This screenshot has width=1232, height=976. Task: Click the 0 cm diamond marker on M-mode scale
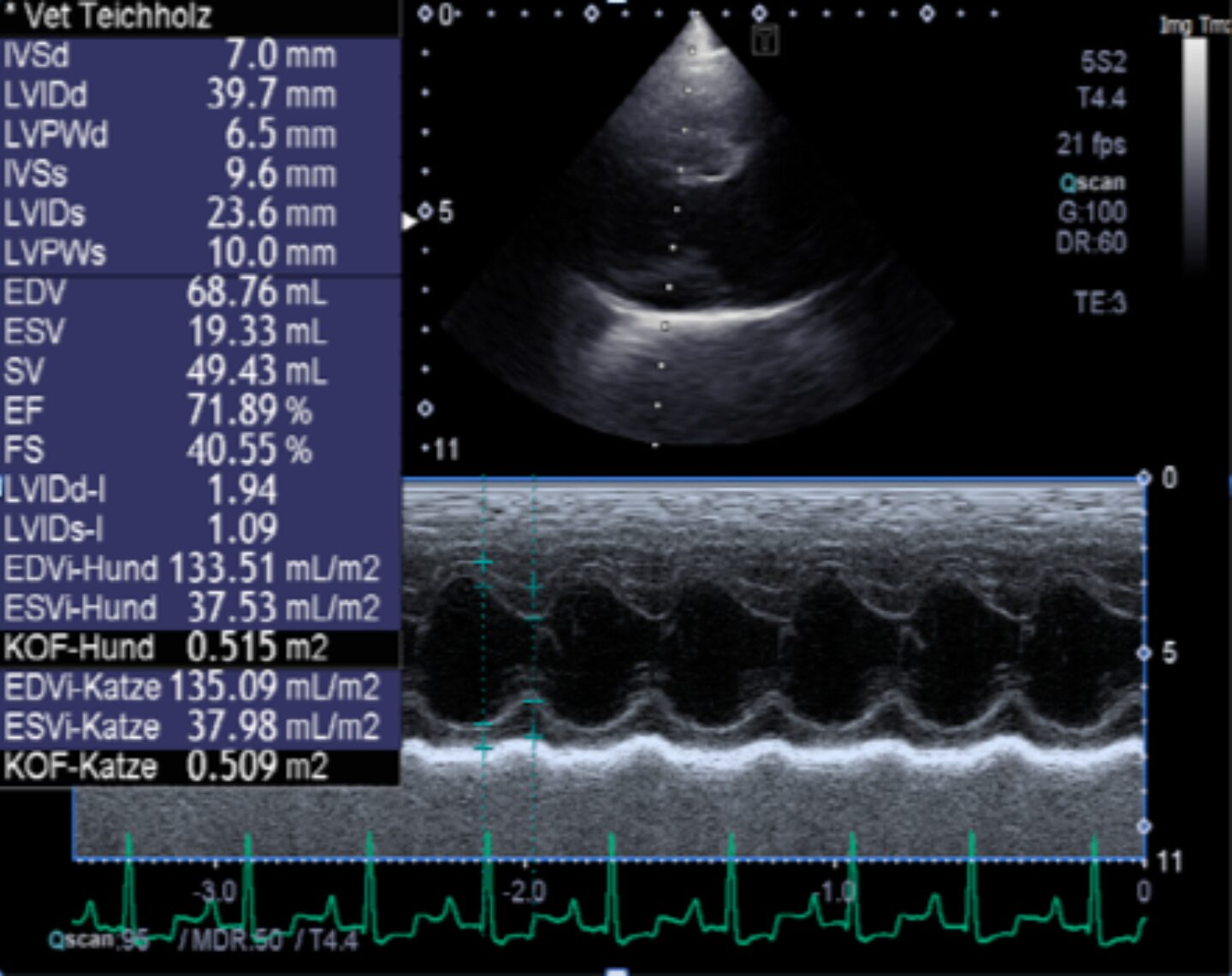click(1144, 478)
